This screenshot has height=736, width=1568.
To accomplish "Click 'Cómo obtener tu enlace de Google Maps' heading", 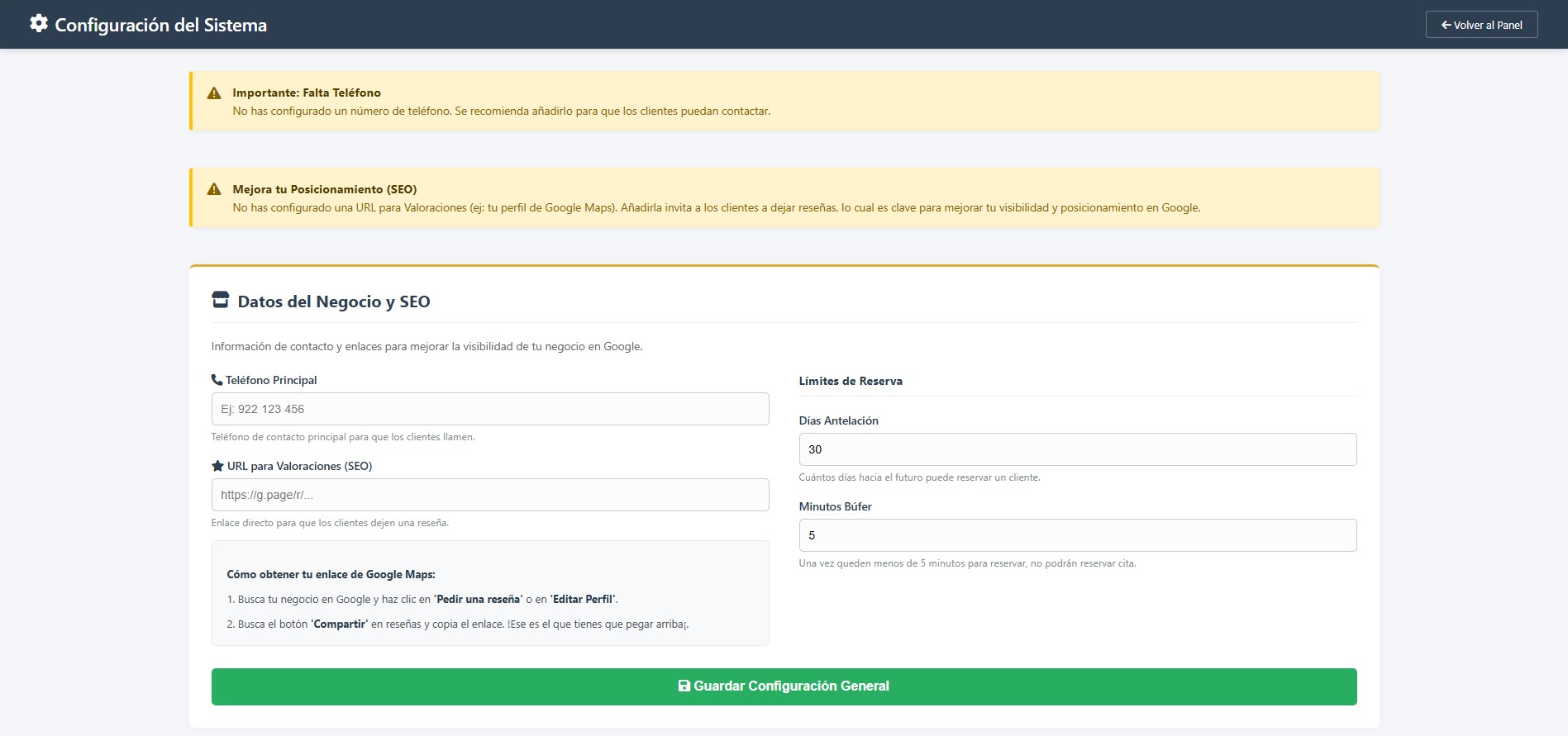I will click(x=331, y=574).
